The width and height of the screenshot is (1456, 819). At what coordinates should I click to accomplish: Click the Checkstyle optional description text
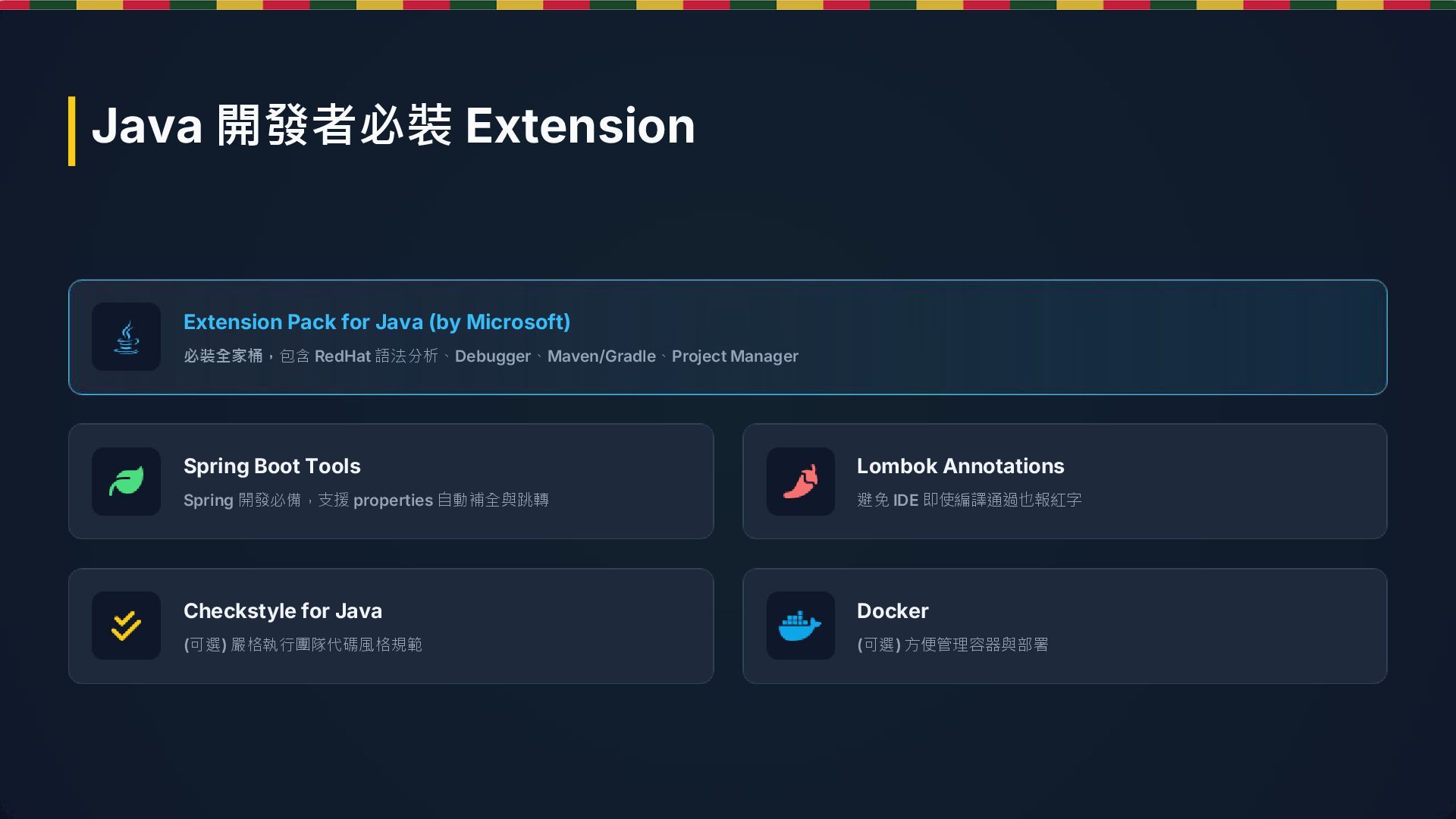coord(302,645)
